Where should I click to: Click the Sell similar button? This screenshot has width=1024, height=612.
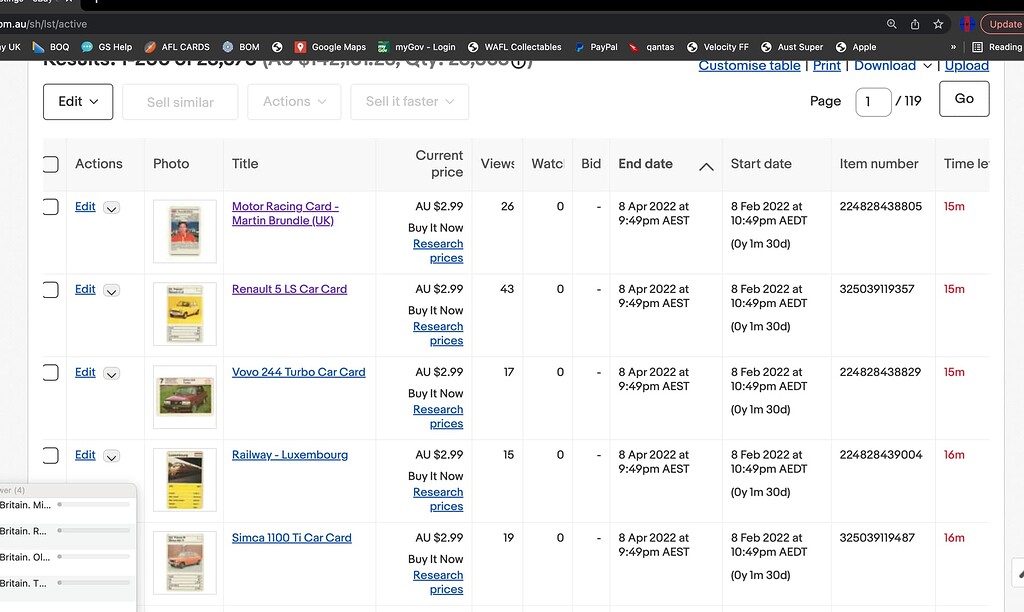180,102
